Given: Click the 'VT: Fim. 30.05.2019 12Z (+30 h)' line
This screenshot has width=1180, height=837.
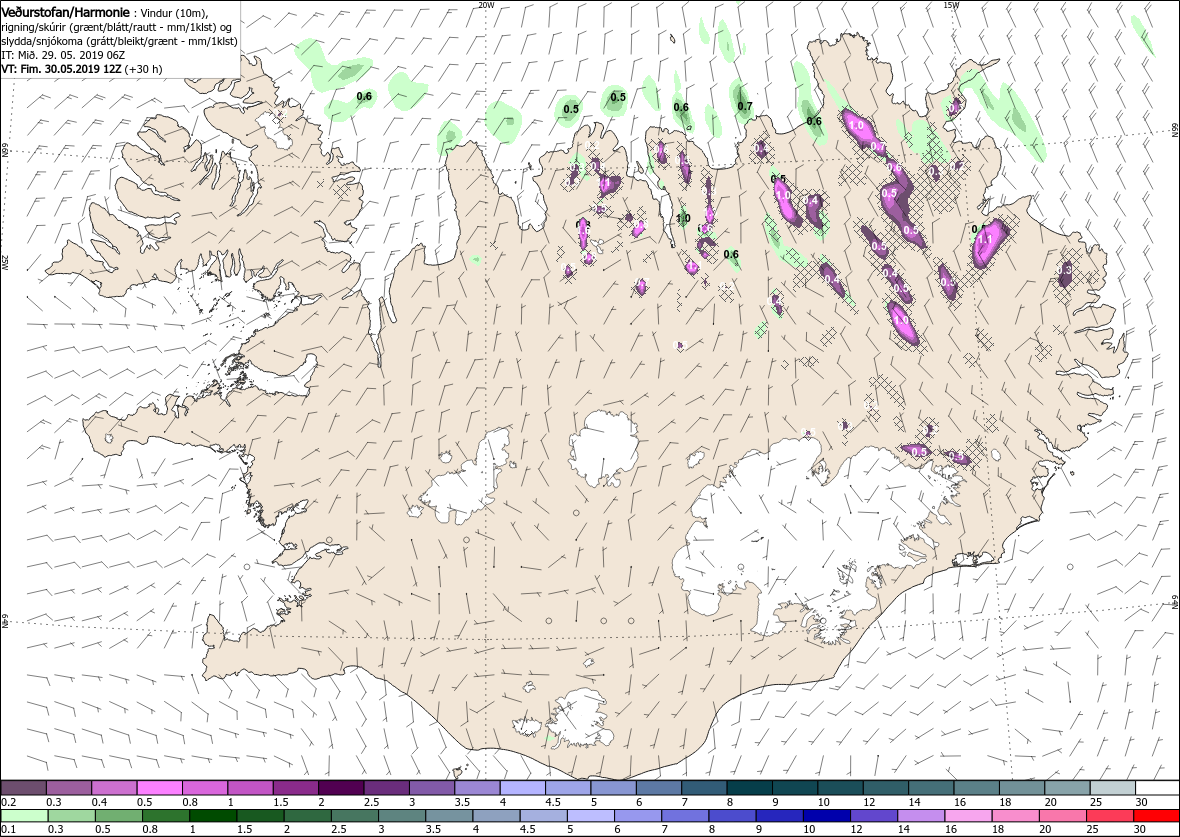Looking at the screenshot, I should (82, 68).
